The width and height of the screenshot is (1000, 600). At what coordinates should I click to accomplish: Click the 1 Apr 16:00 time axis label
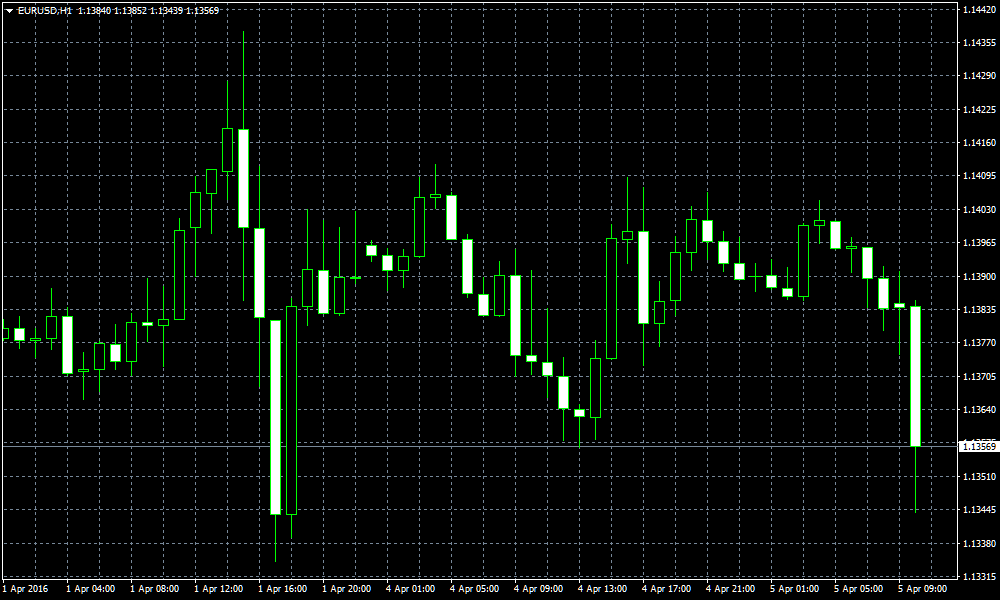[283, 589]
